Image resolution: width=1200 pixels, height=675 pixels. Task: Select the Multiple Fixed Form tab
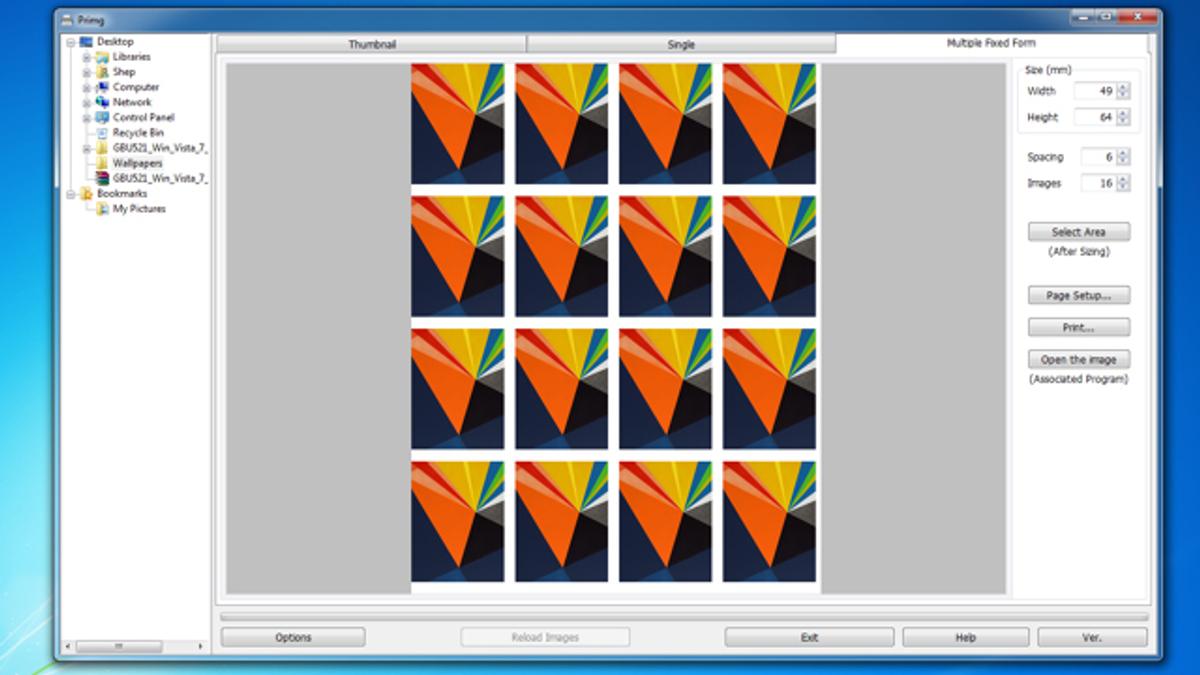click(x=991, y=43)
